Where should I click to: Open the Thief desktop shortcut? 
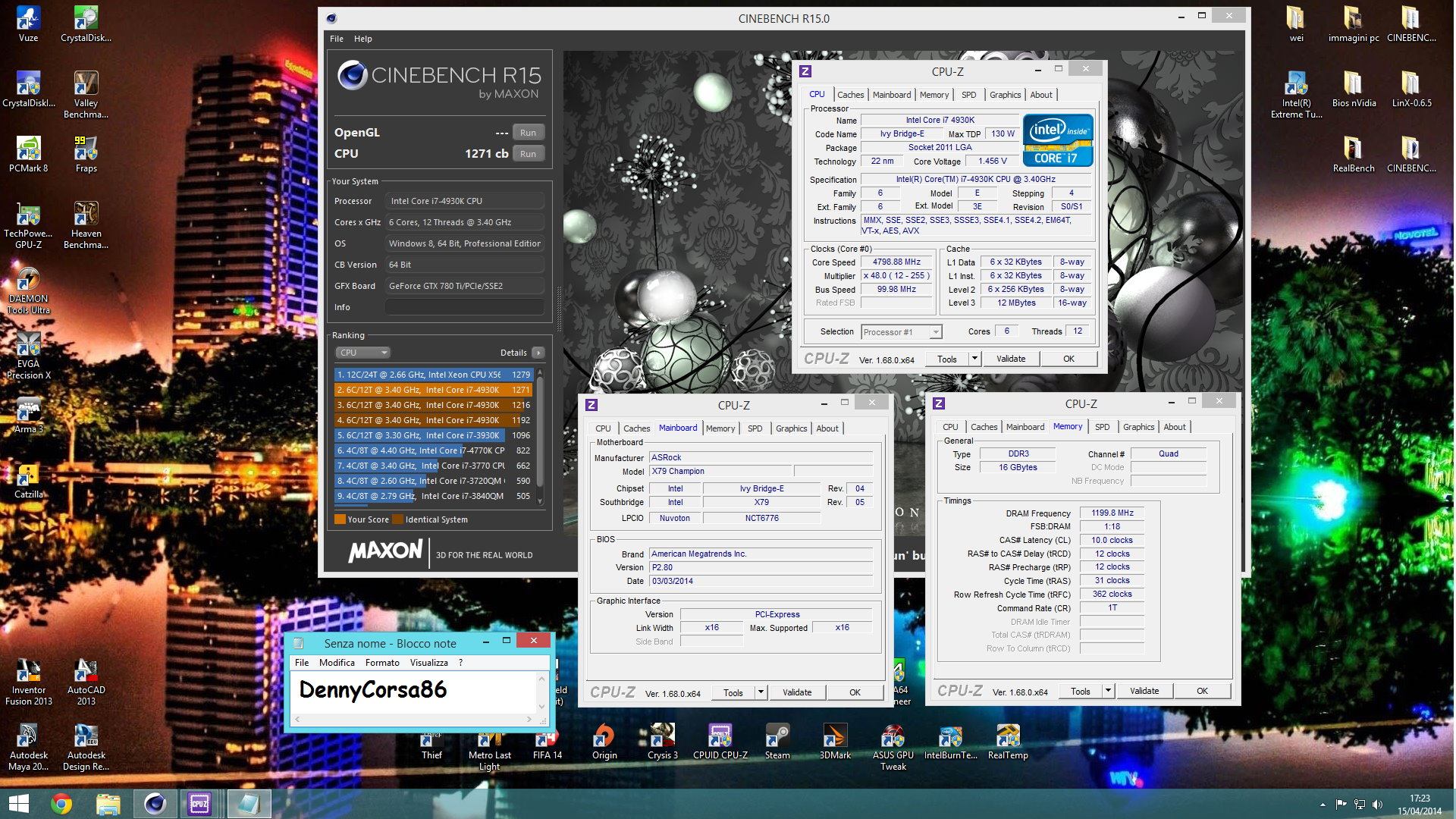pos(431,747)
